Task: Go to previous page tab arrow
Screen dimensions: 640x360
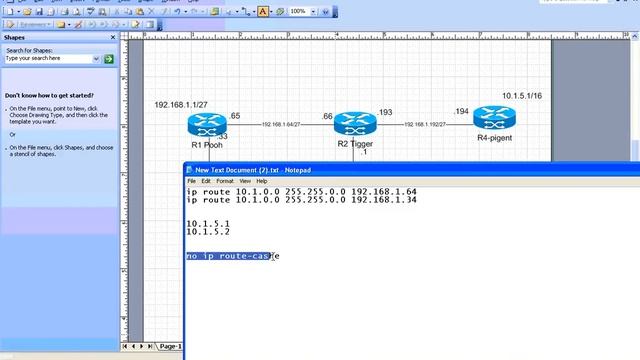Action: coord(133,346)
